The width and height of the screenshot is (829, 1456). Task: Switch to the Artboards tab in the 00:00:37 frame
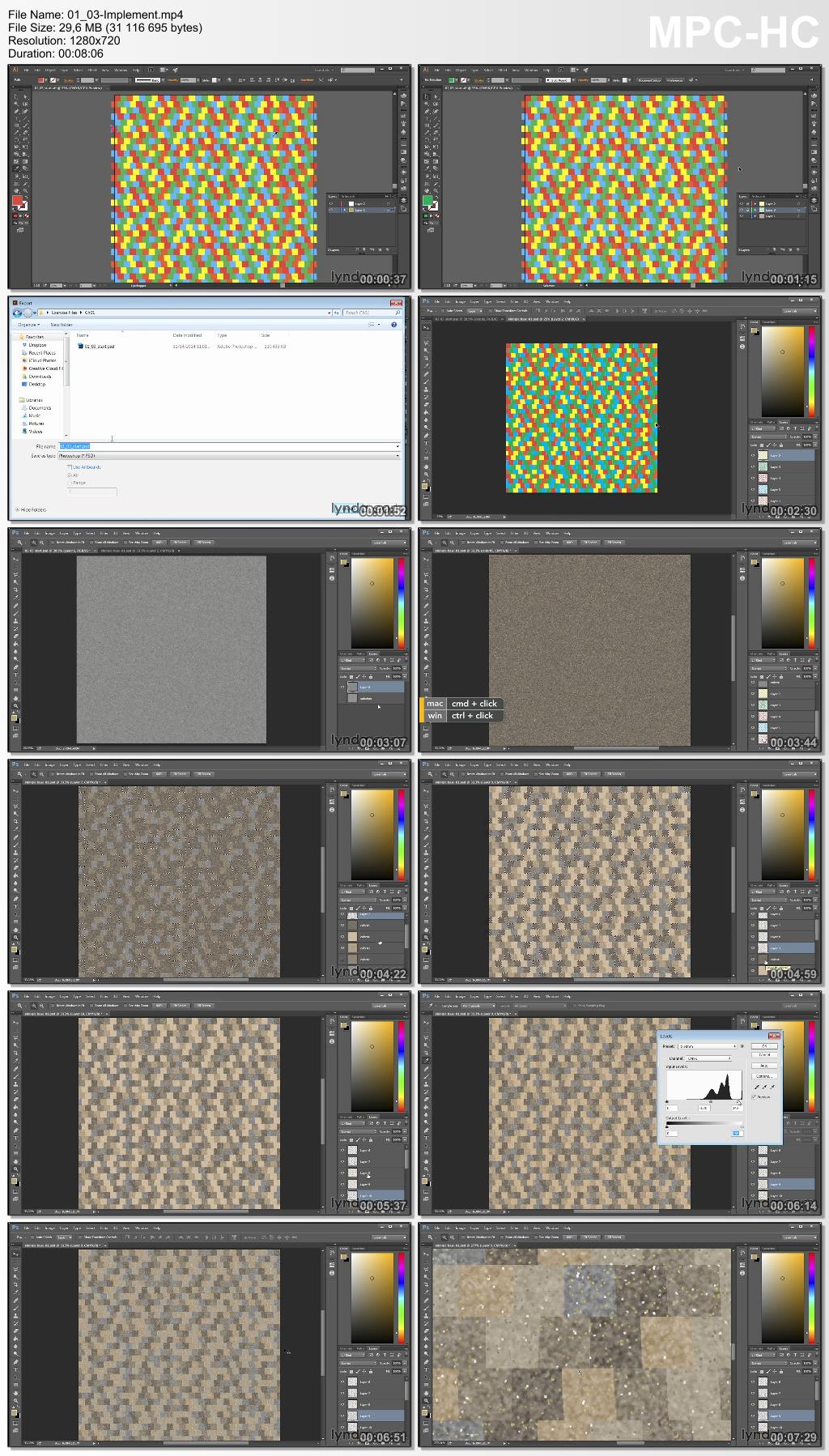(x=348, y=197)
